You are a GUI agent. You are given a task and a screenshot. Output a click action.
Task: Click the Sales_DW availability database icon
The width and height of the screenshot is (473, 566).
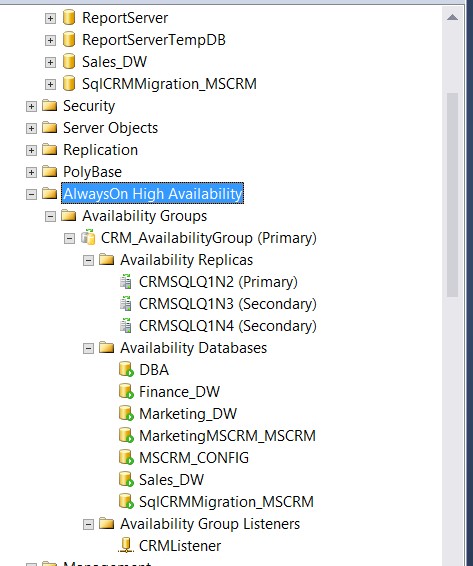point(126,480)
